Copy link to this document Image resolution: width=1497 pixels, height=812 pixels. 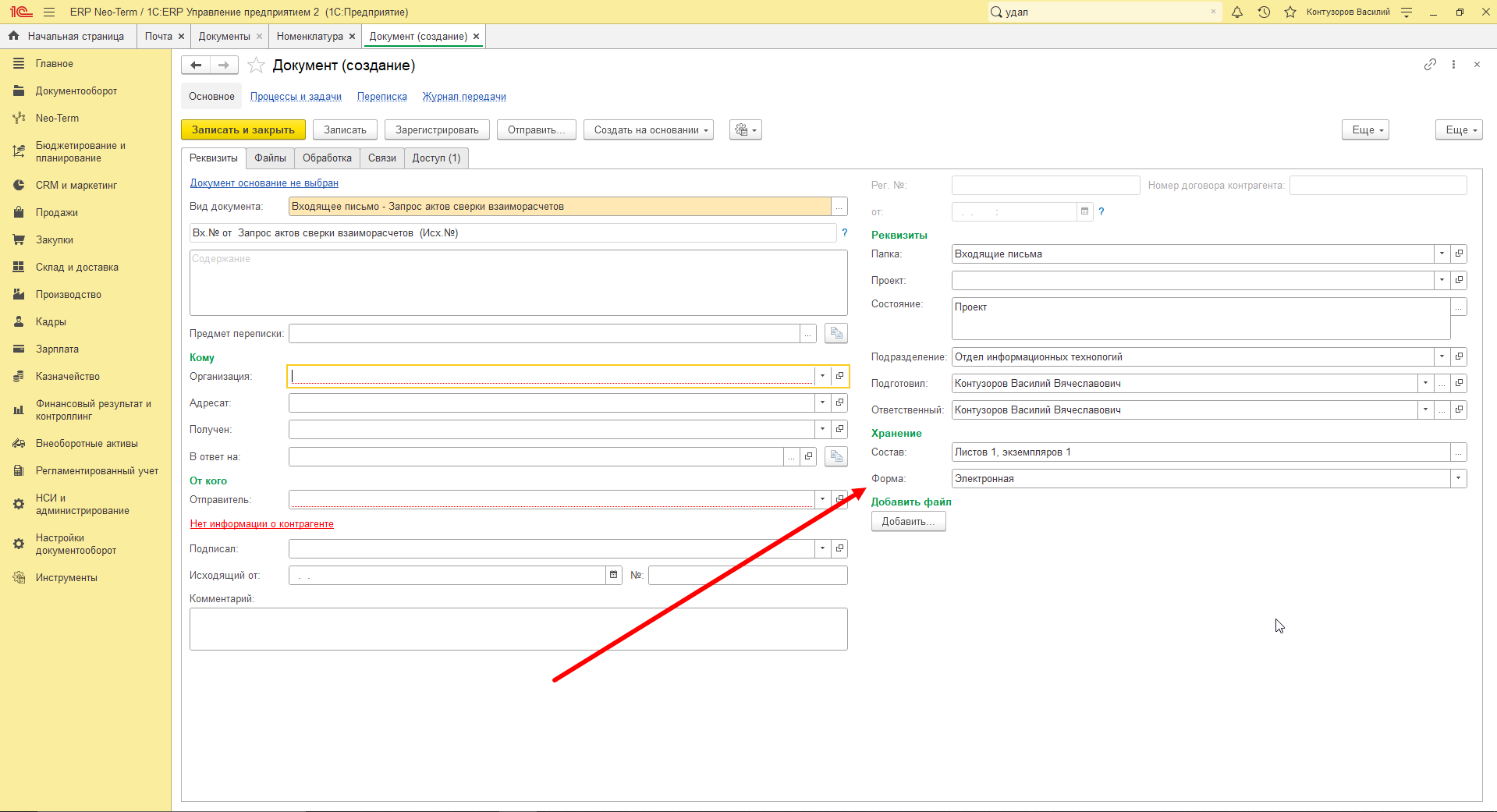click(x=1430, y=65)
